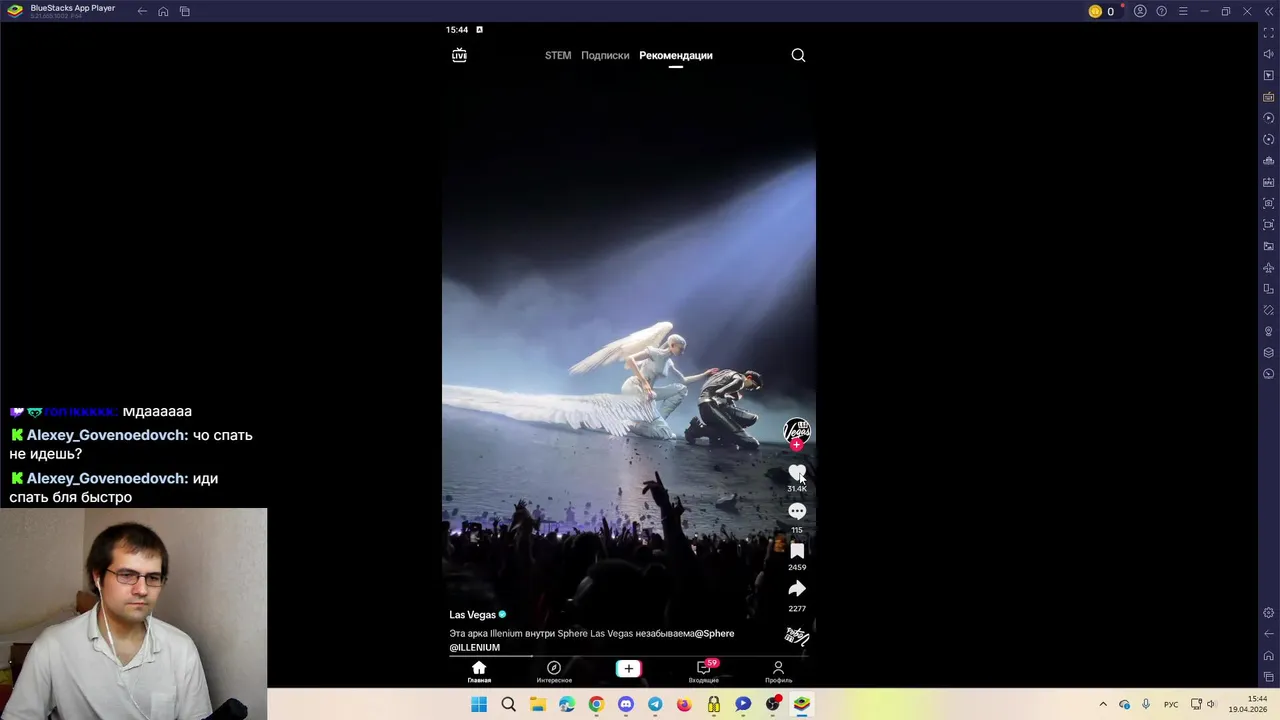This screenshot has height=720, width=1280.
Task: Show hidden system tray icons
Action: 1103,704
